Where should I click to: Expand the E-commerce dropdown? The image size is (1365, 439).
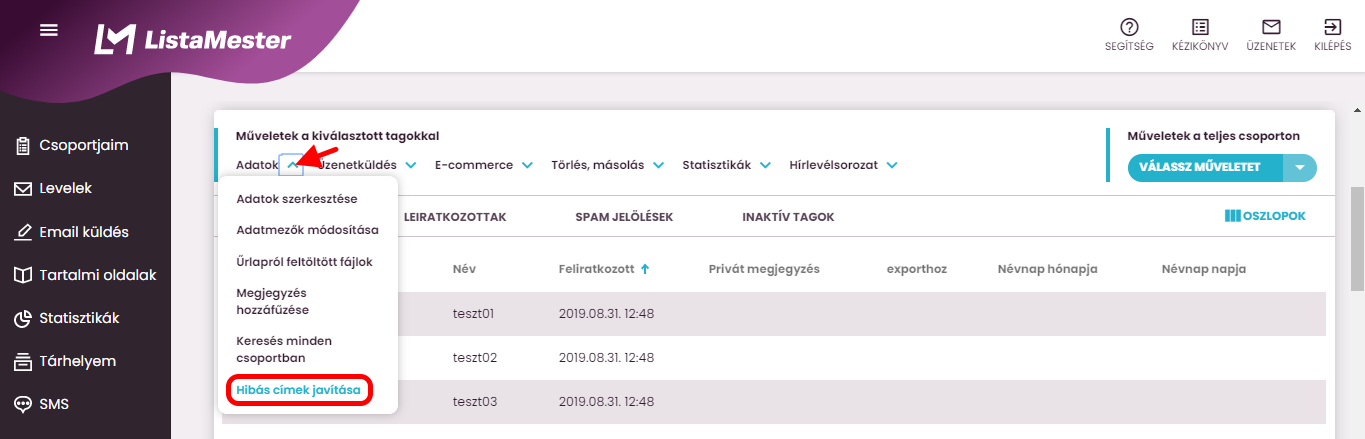coord(527,165)
